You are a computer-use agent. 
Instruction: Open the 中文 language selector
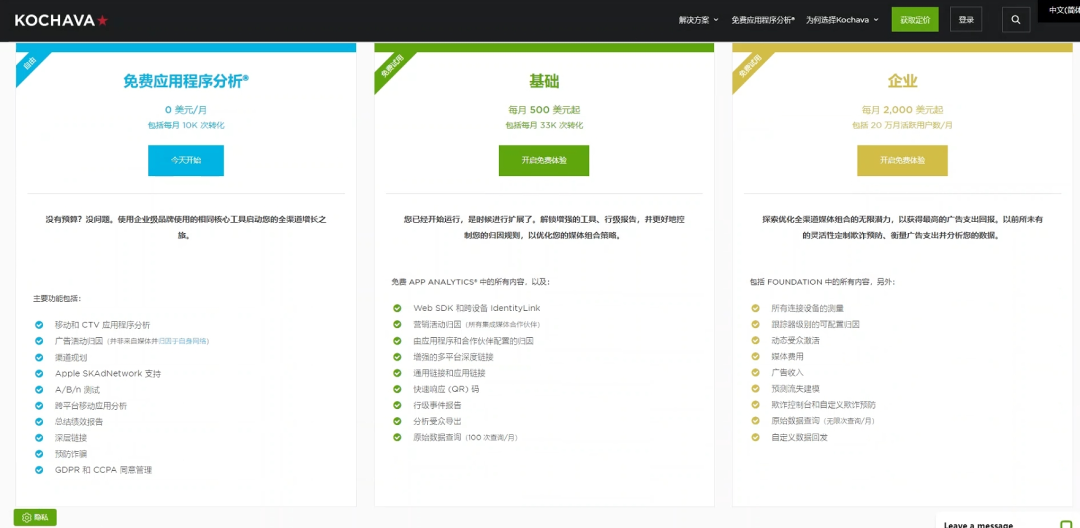[x=1063, y=10]
